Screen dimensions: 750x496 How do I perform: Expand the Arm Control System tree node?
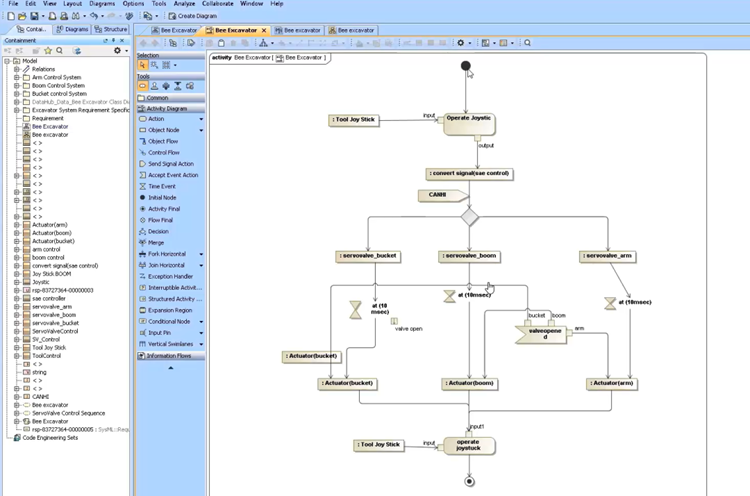(16, 77)
